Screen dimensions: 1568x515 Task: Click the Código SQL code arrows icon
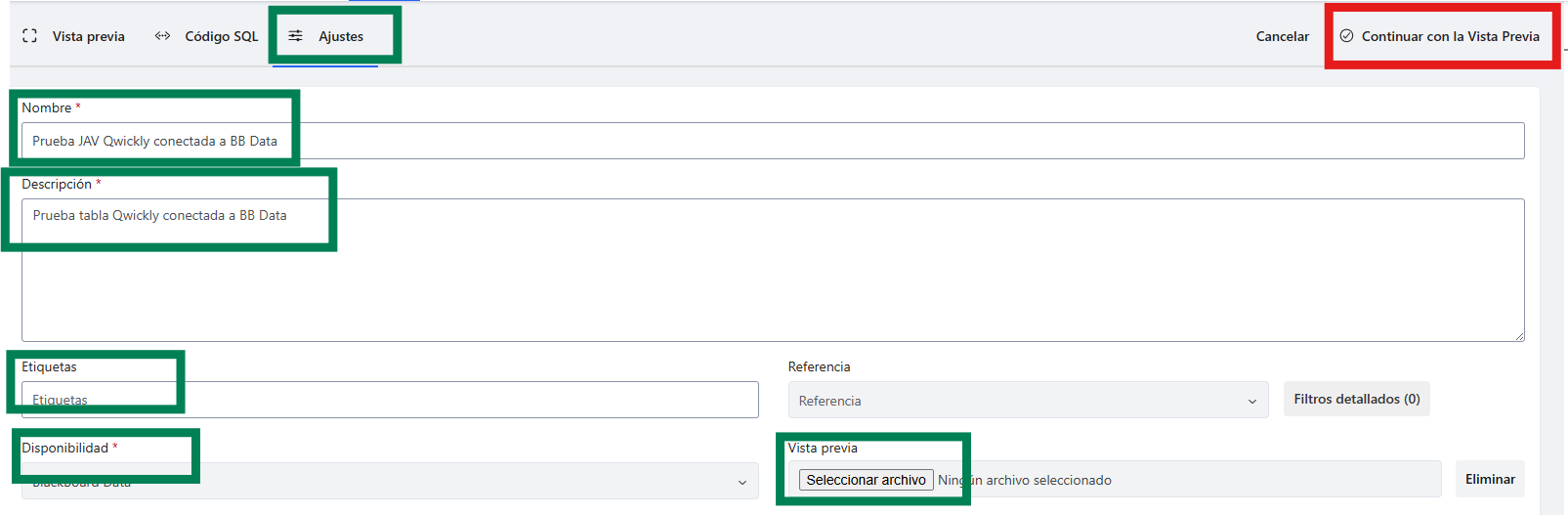pos(162,36)
